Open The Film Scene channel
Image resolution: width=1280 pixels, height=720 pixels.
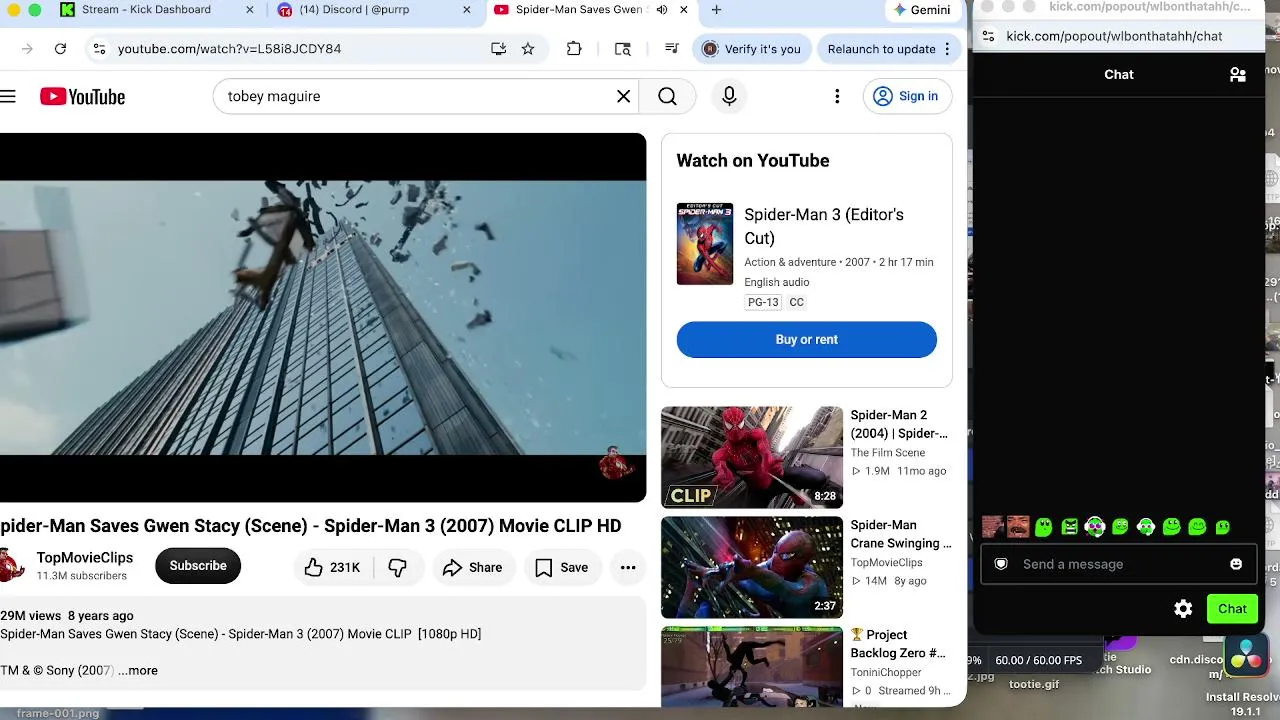point(888,453)
